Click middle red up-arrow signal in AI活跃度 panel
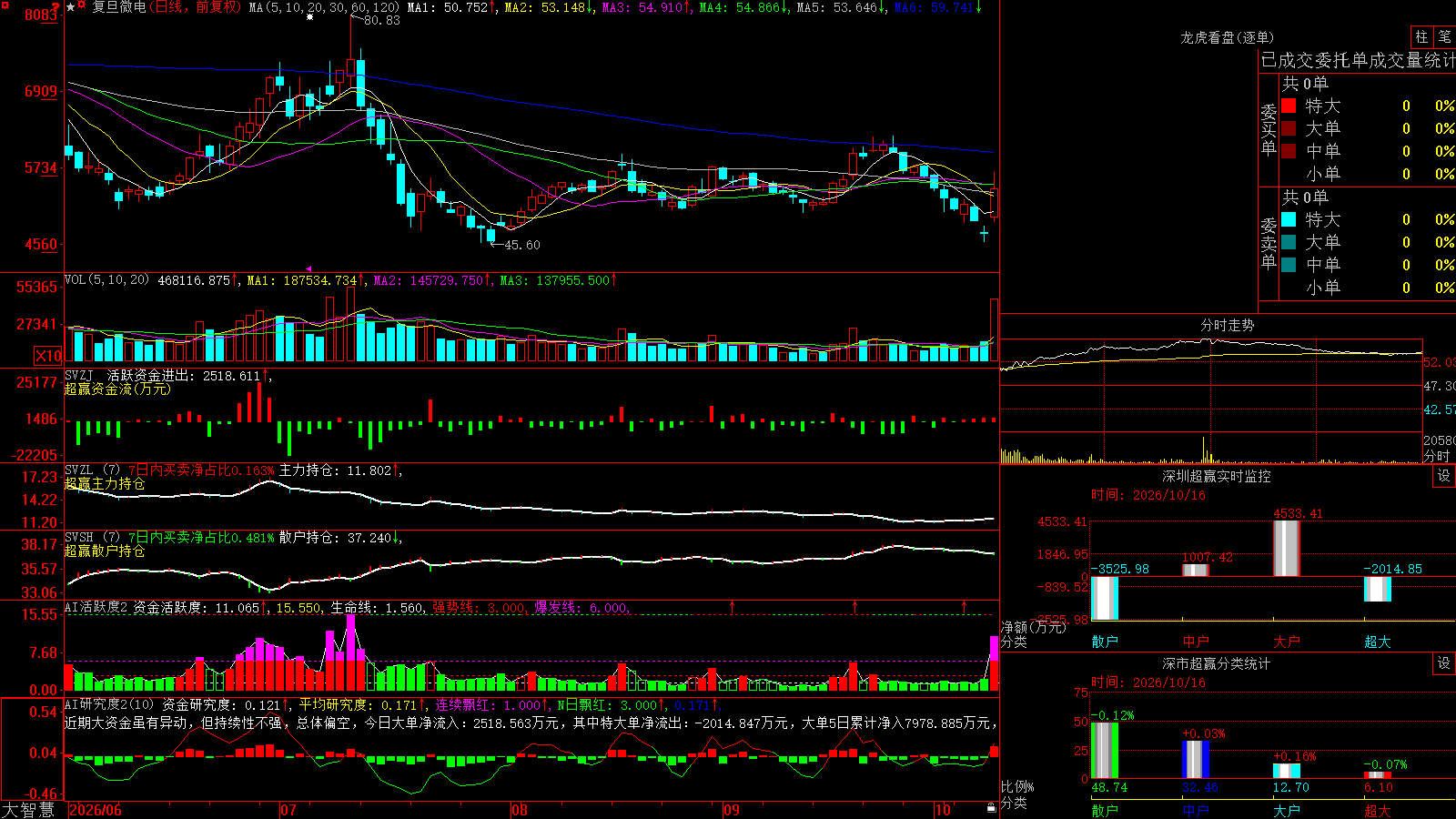Image resolution: width=1456 pixels, height=819 pixels. 854,606
